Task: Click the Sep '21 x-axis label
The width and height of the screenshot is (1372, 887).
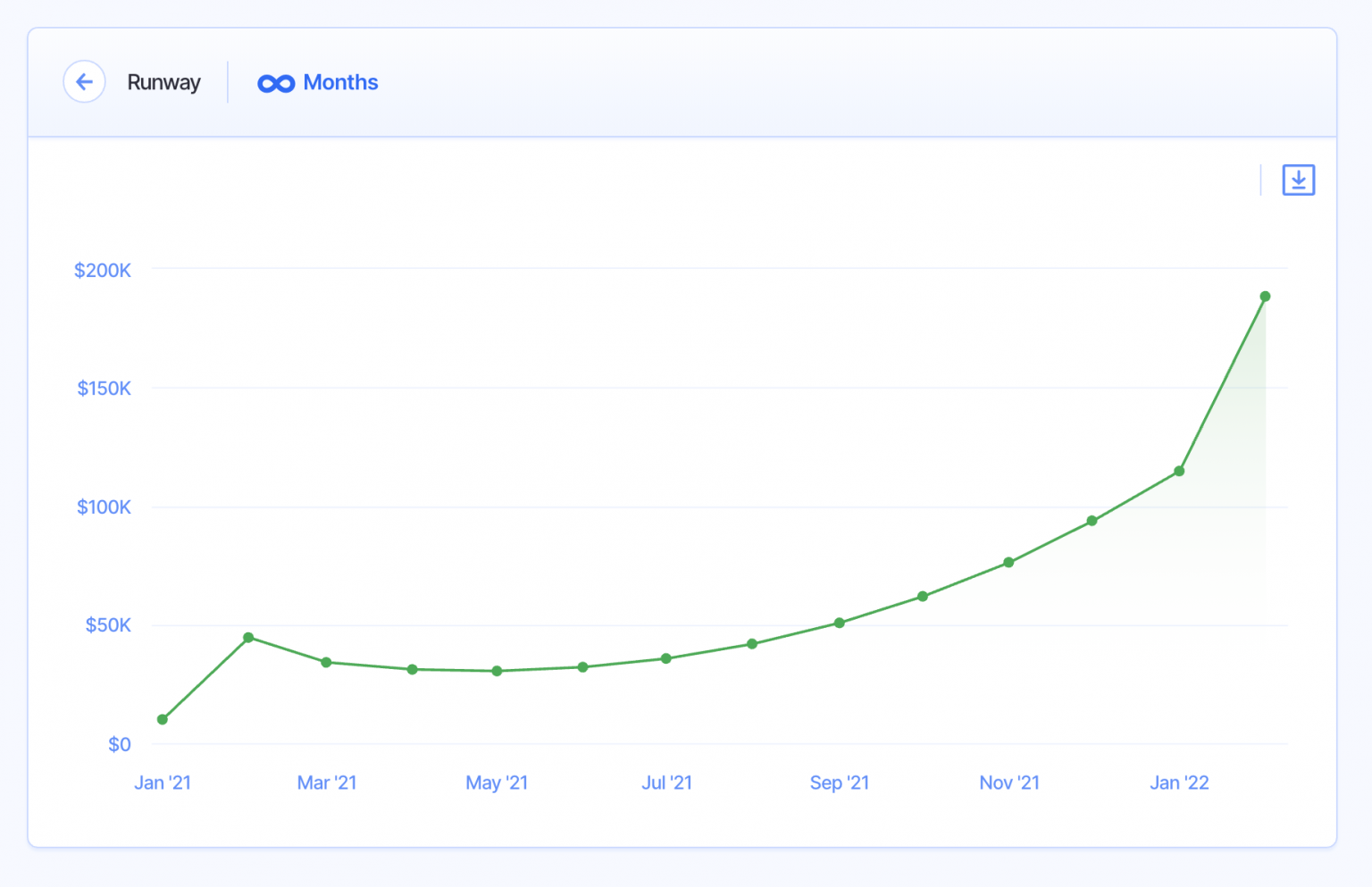Action: coord(840,782)
